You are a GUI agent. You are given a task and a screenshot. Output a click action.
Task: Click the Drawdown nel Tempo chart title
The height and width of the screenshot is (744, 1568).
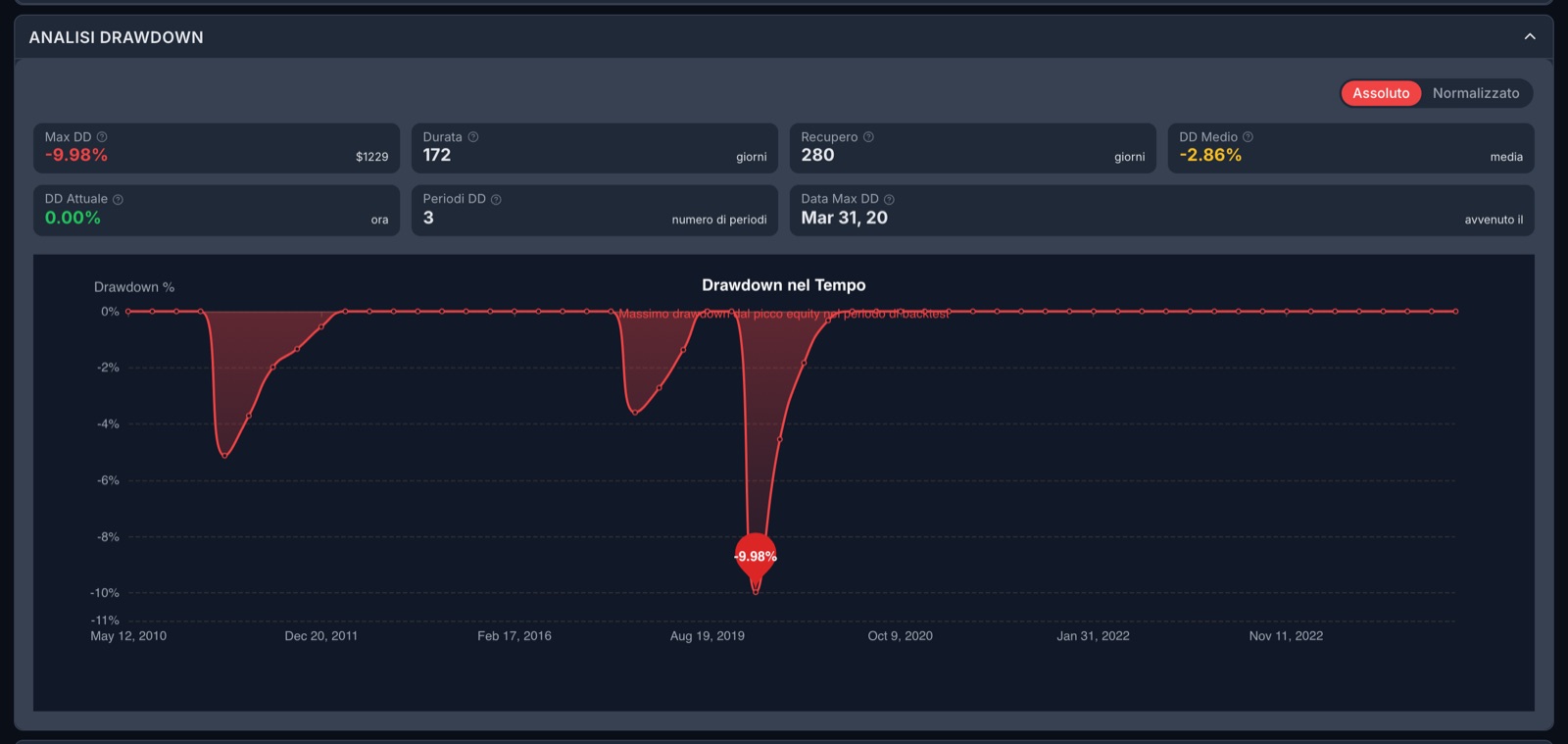point(784,285)
